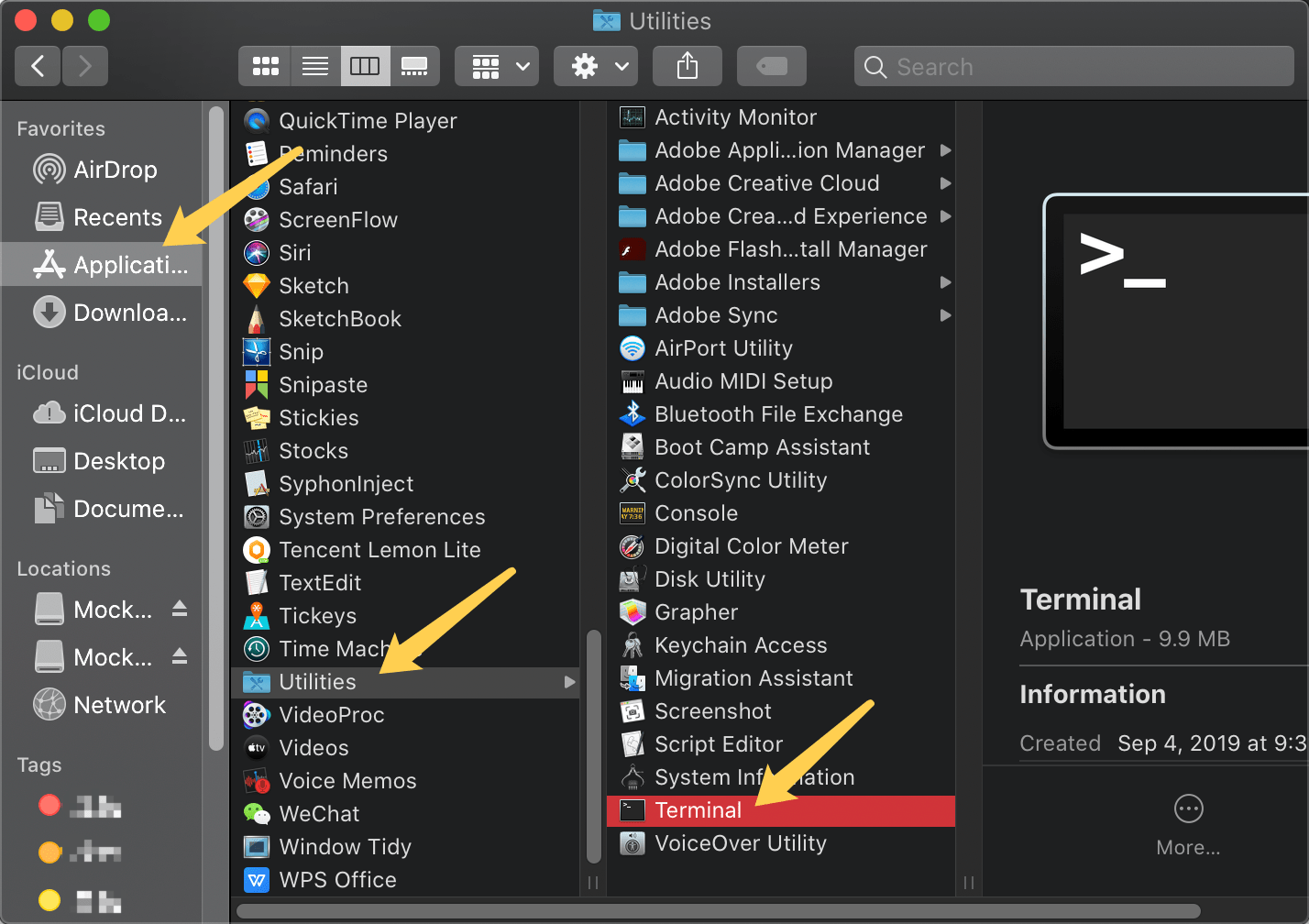Select the Stickies app icon

click(x=257, y=418)
